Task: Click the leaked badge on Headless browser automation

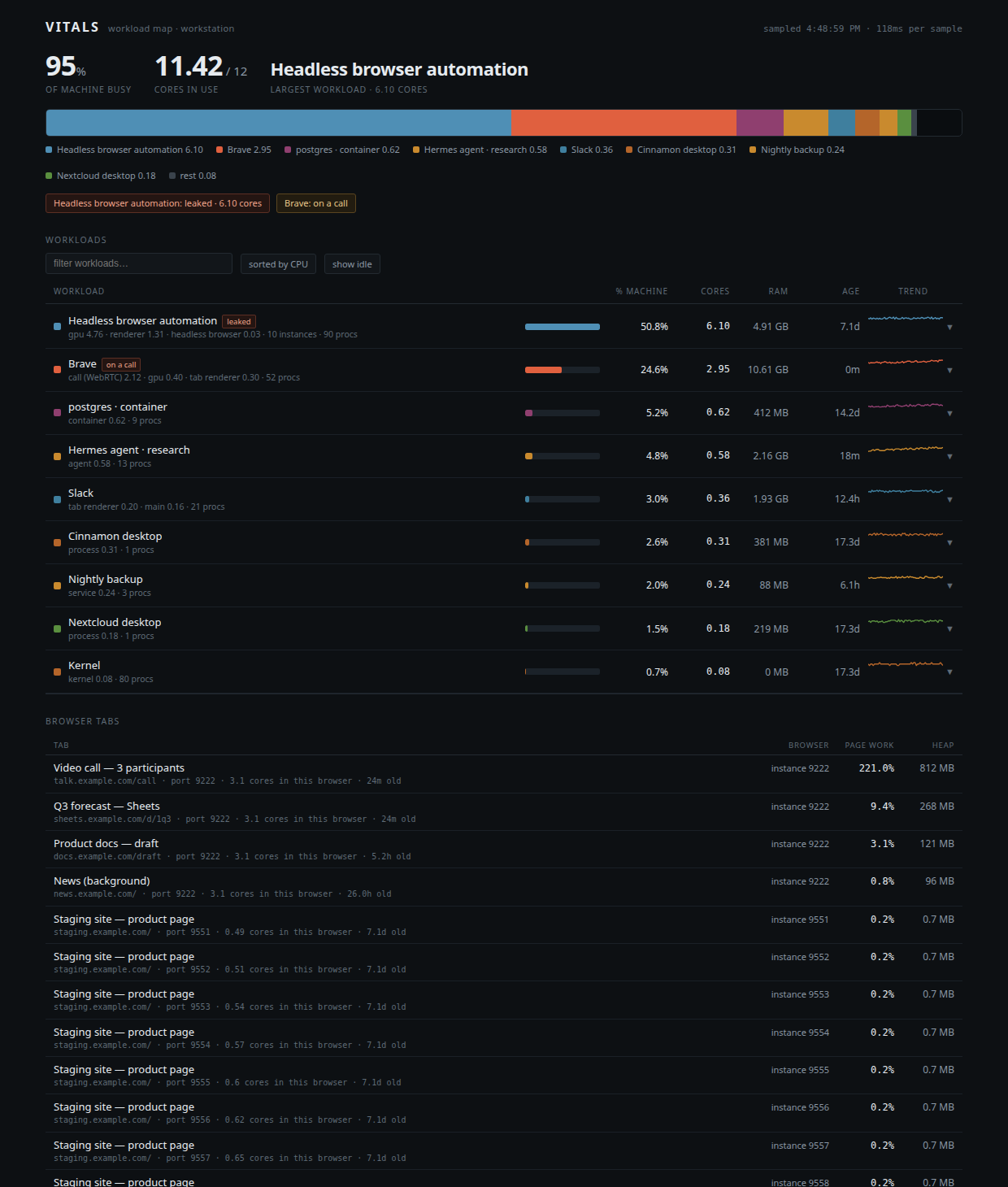Action: click(239, 322)
